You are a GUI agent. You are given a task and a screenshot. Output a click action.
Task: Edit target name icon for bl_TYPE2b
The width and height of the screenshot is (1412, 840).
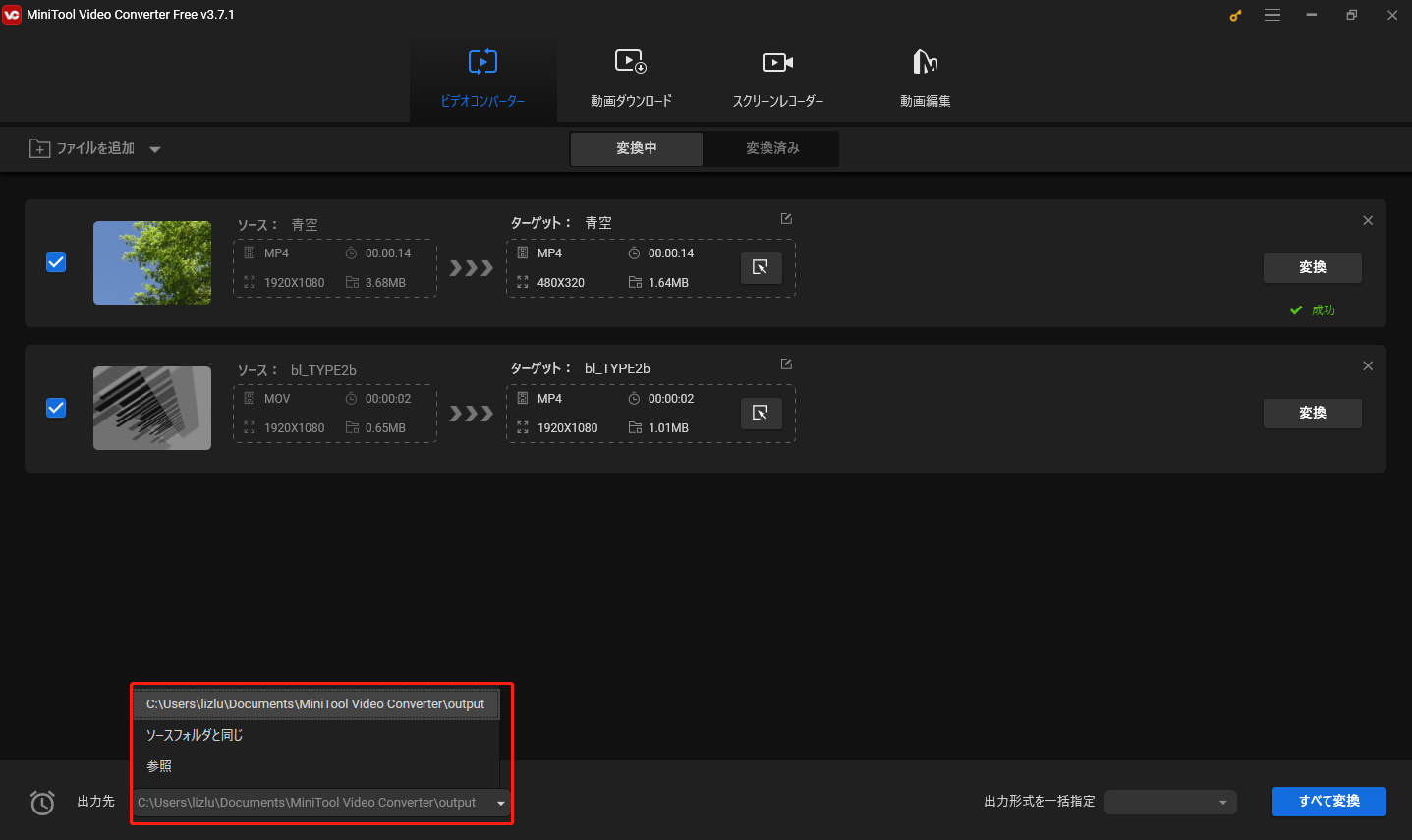tap(786, 364)
